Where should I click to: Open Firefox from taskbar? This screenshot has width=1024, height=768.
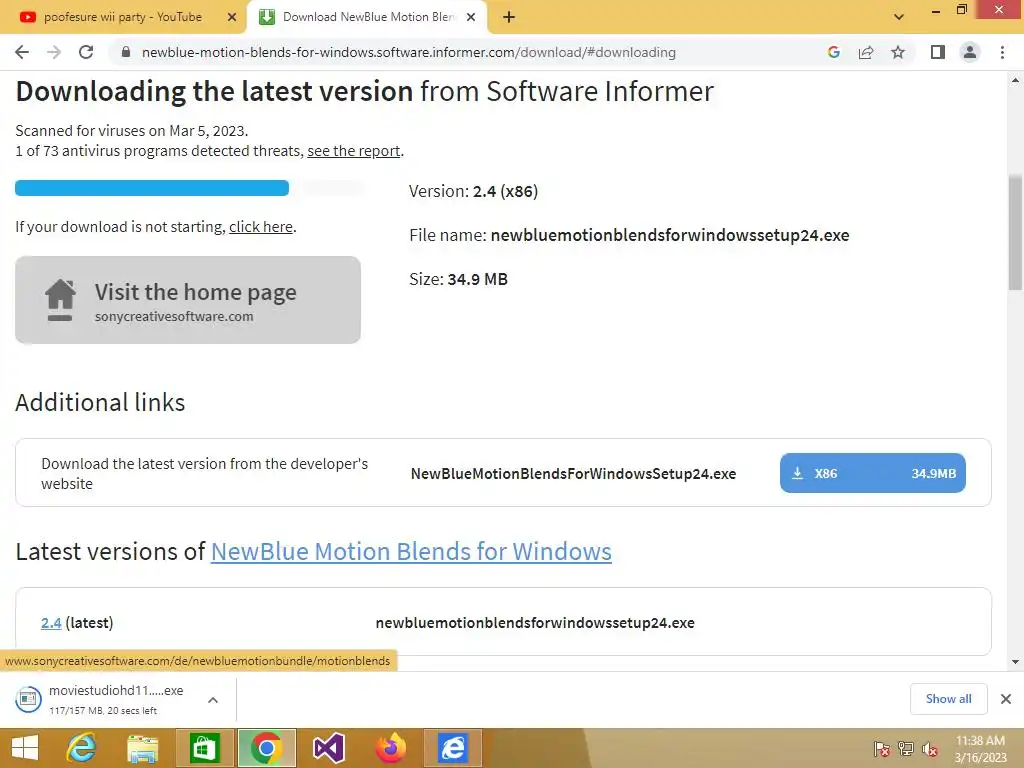(391, 748)
